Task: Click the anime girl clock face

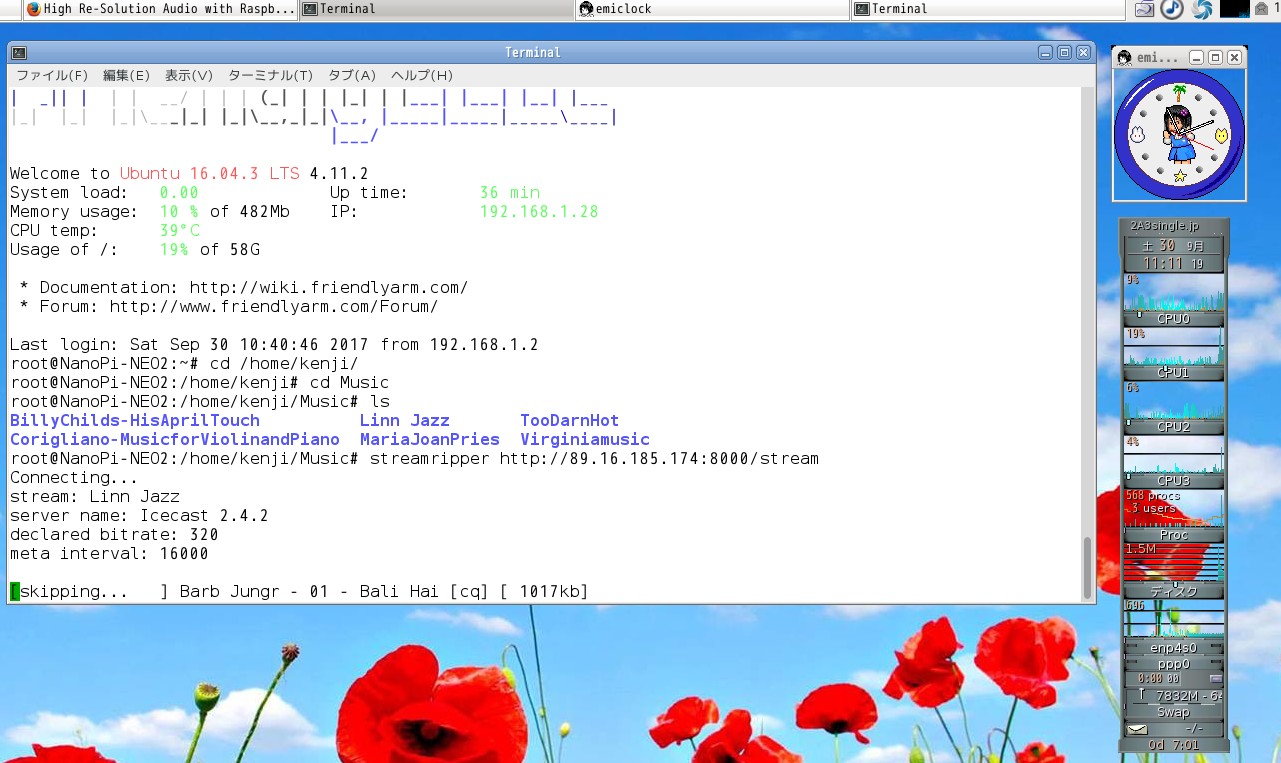Action: tap(1179, 134)
